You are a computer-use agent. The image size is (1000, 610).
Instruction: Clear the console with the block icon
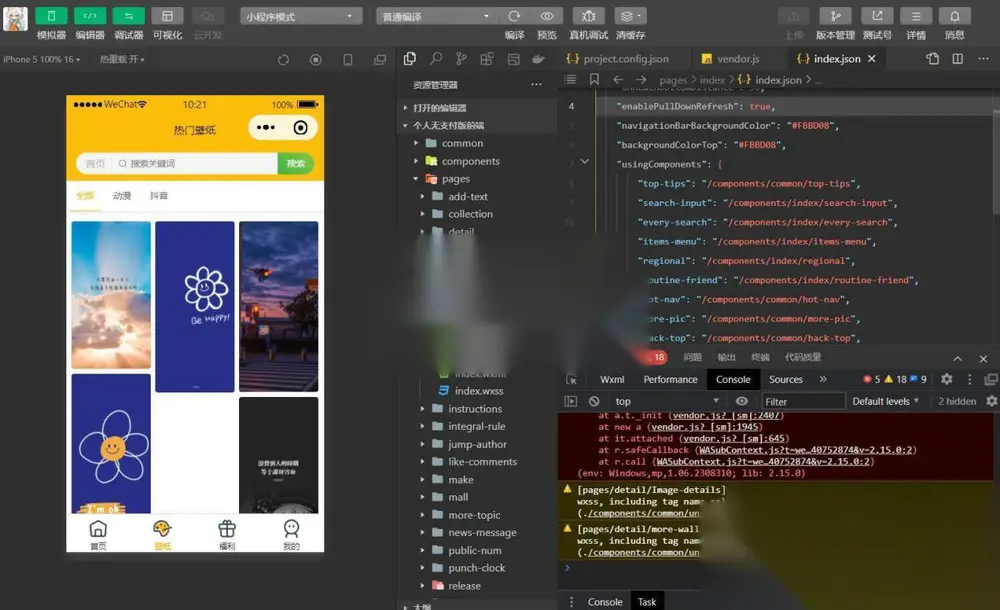click(594, 401)
